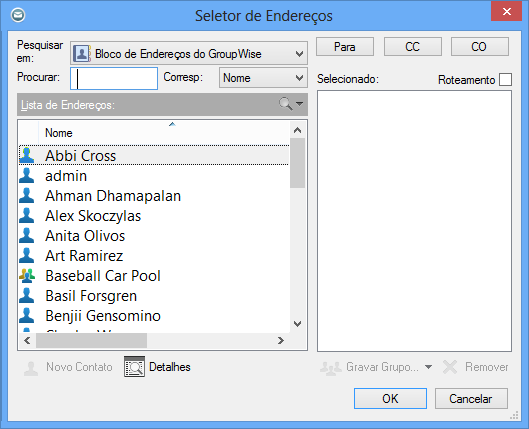Image resolution: width=529 pixels, height=429 pixels.
Task: Click the scroll left arrow of horizontal scrollbar
Action: (27, 341)
